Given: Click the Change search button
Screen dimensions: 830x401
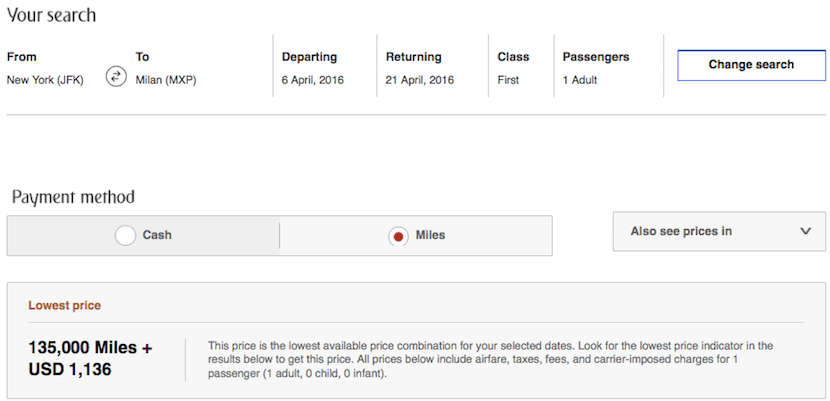Looking at the screenshot, I should [x=751, y=65].
